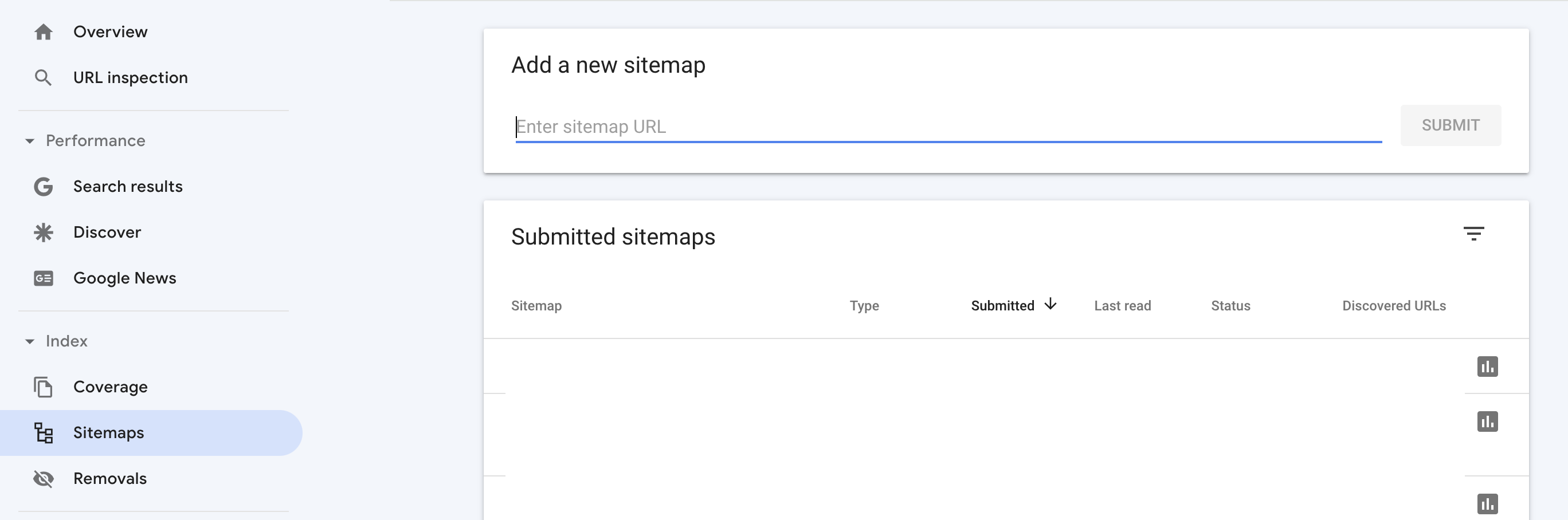Toggle sort order on the Submitted column
This screenshot has height=520, width=1568.
(x=1013, y=305)
